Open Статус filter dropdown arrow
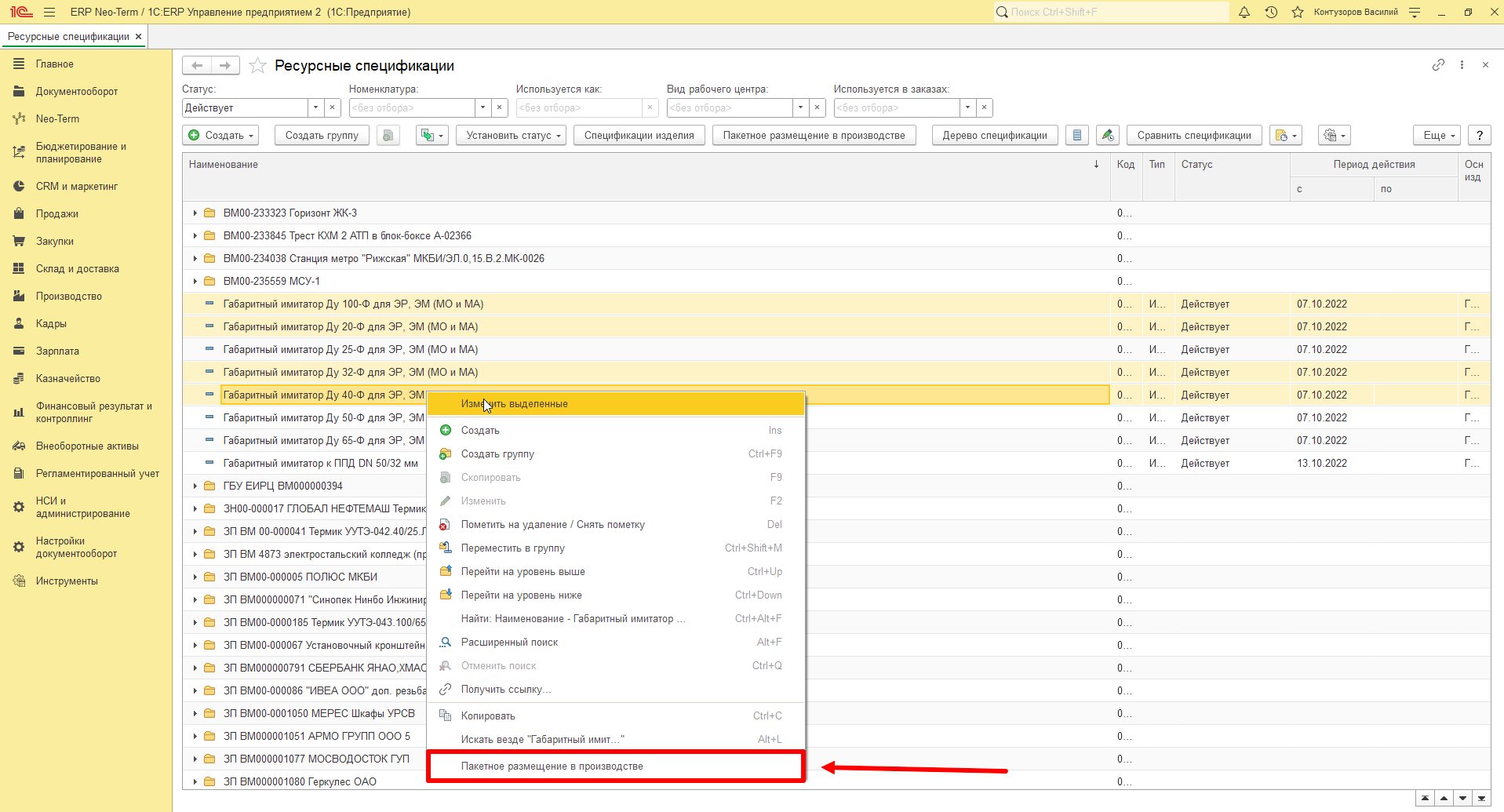The width and height of the screenshot is (1504, 812). (x=315, y=107)
